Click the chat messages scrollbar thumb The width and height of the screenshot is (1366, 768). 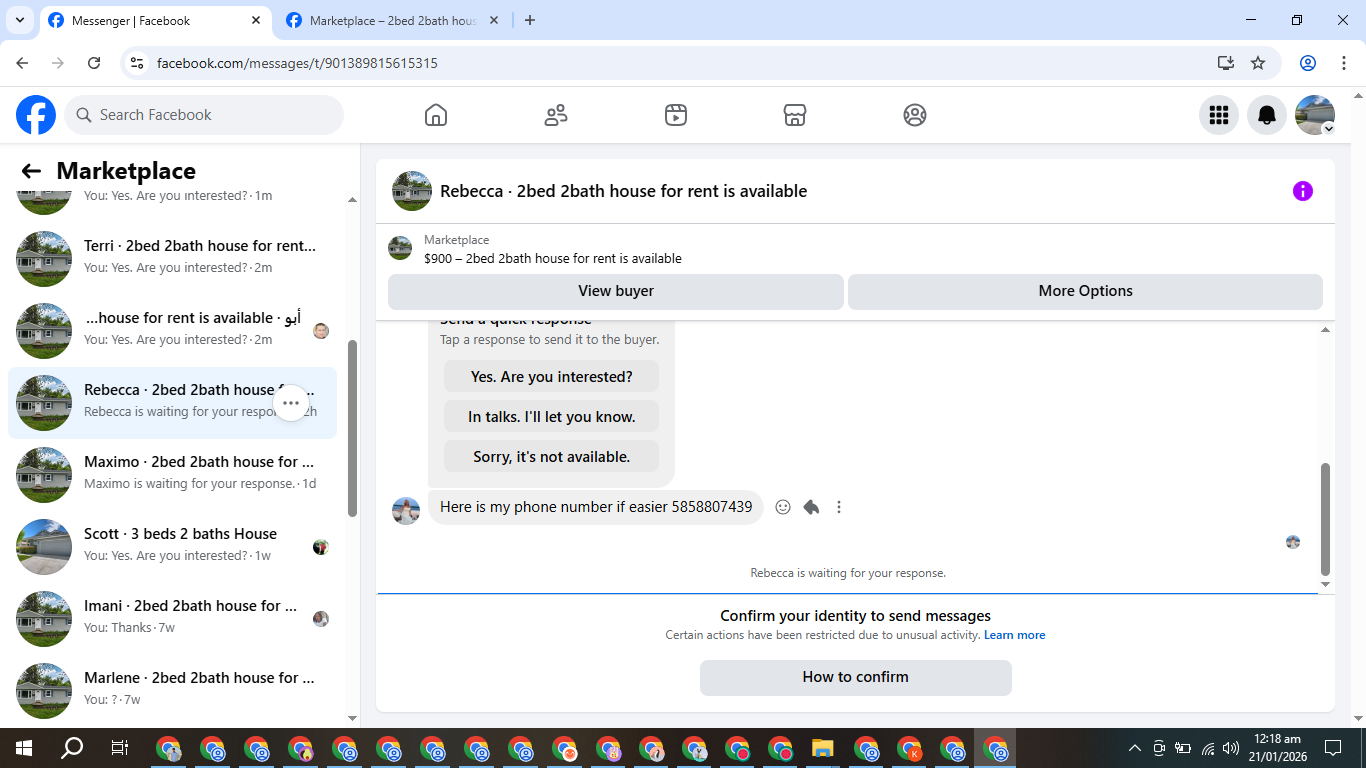pos(1326,520)
